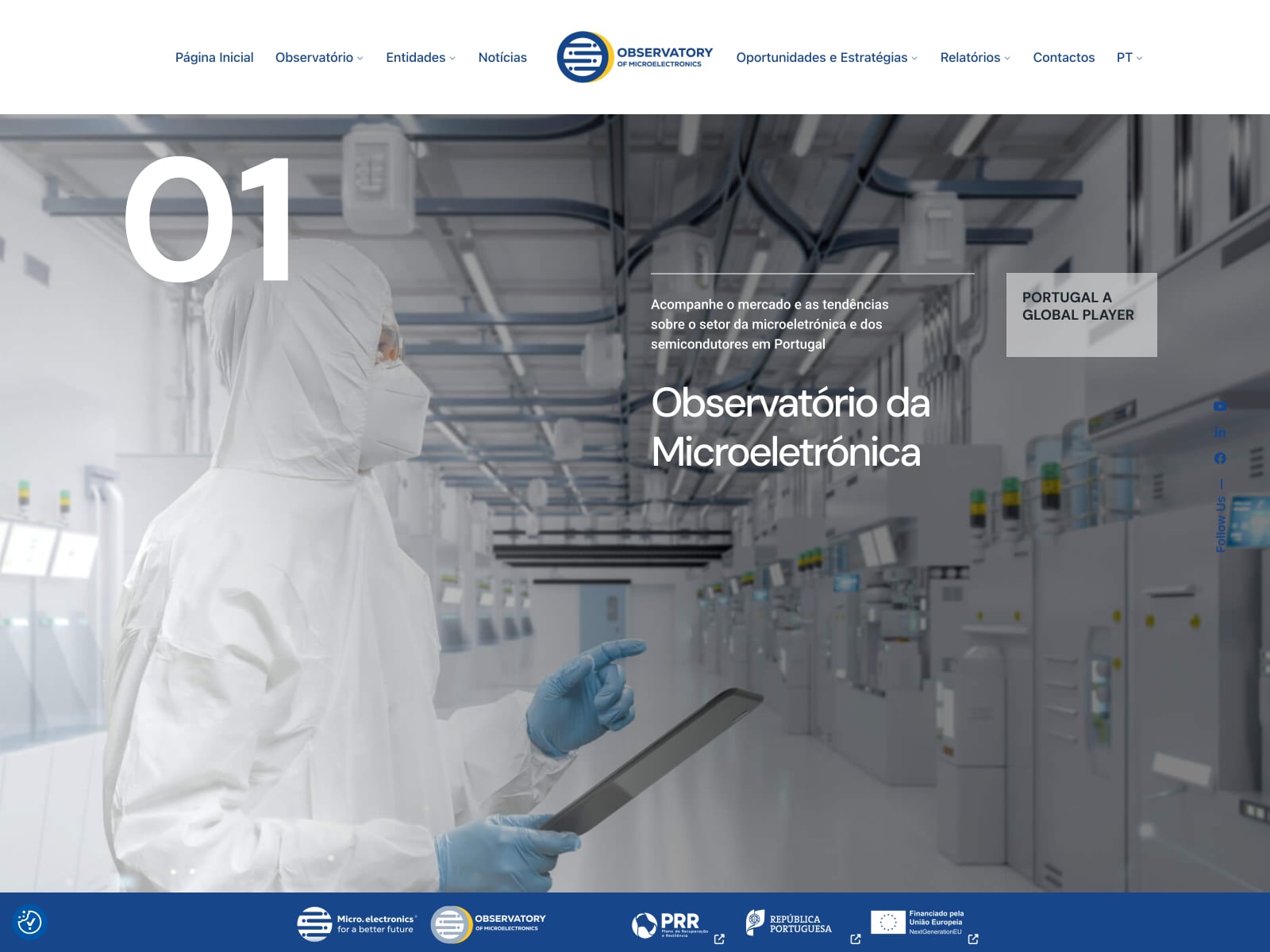1270x952 pixels.
Task: Click the Micro.electronics footer logo
Action: point(356,923)
